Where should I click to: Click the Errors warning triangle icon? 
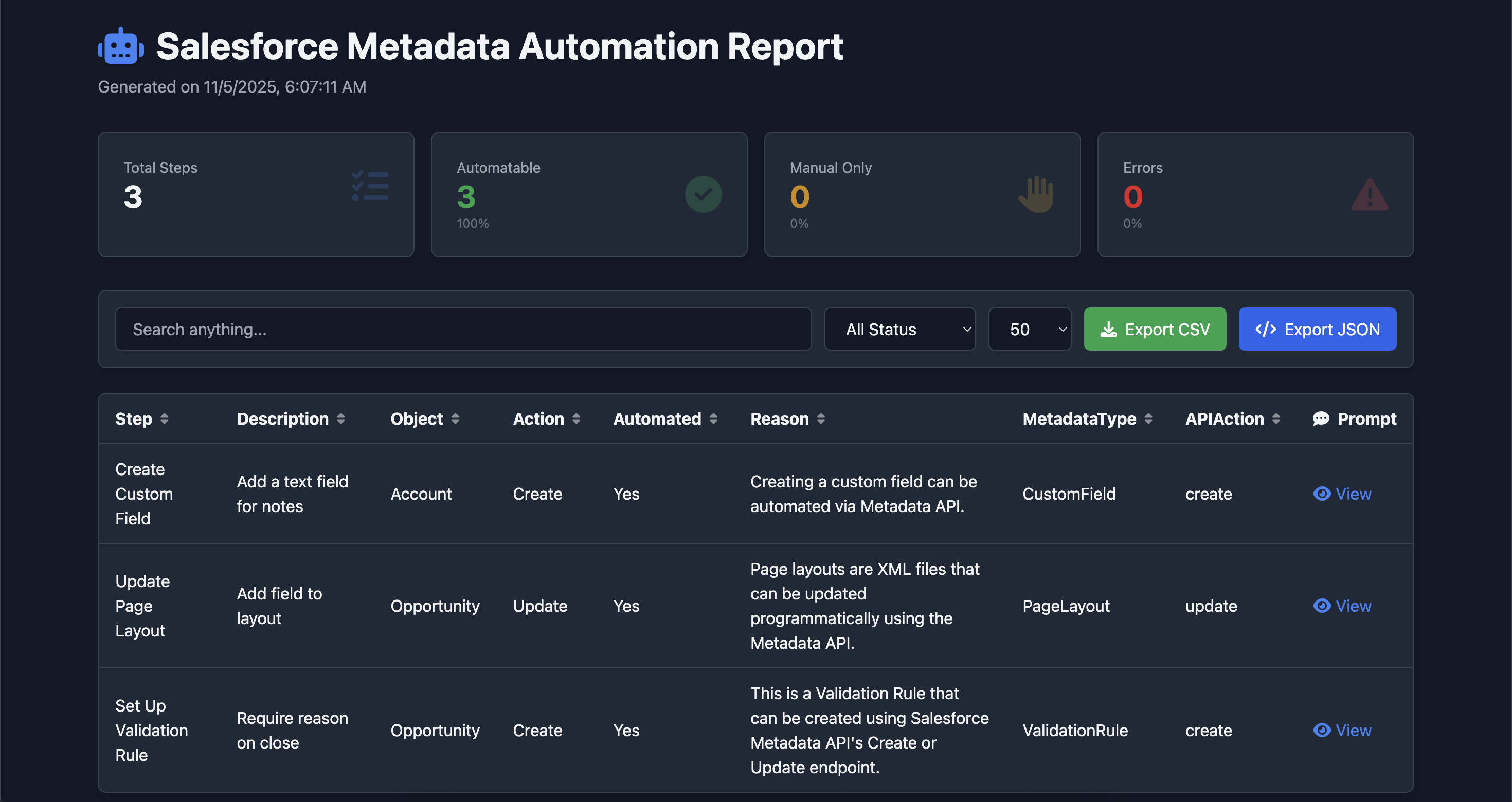pyautogui.click(x=1370, y=195)
